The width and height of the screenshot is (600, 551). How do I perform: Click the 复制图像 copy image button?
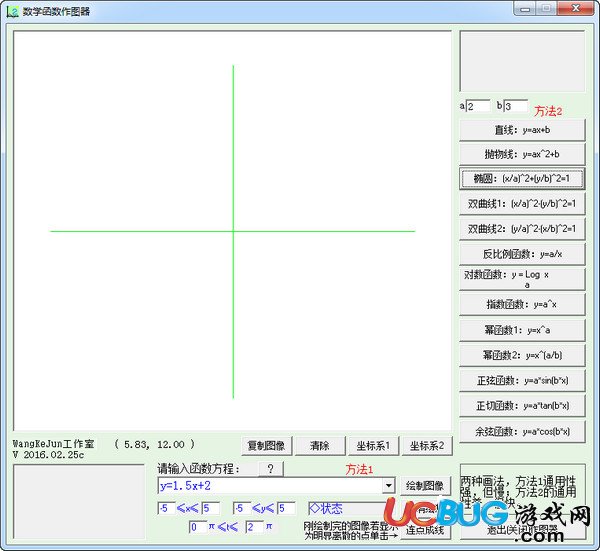[x=266, y=446]
